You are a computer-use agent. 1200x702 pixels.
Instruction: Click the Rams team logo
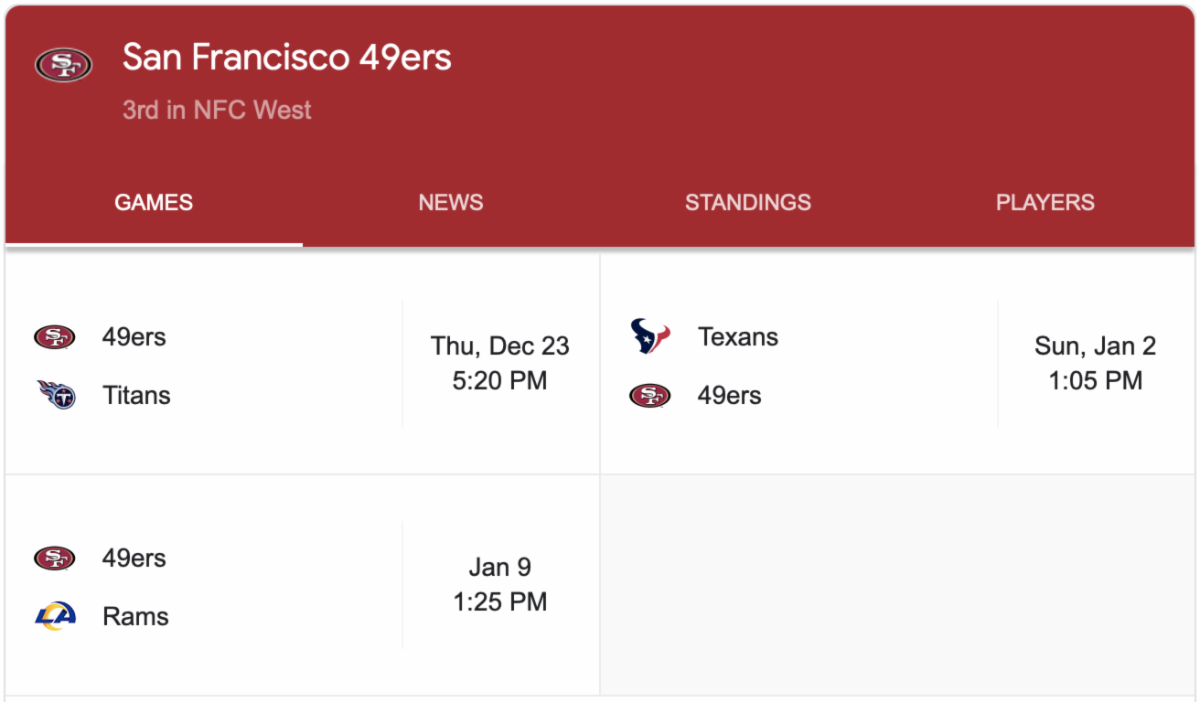click(55, 616)
